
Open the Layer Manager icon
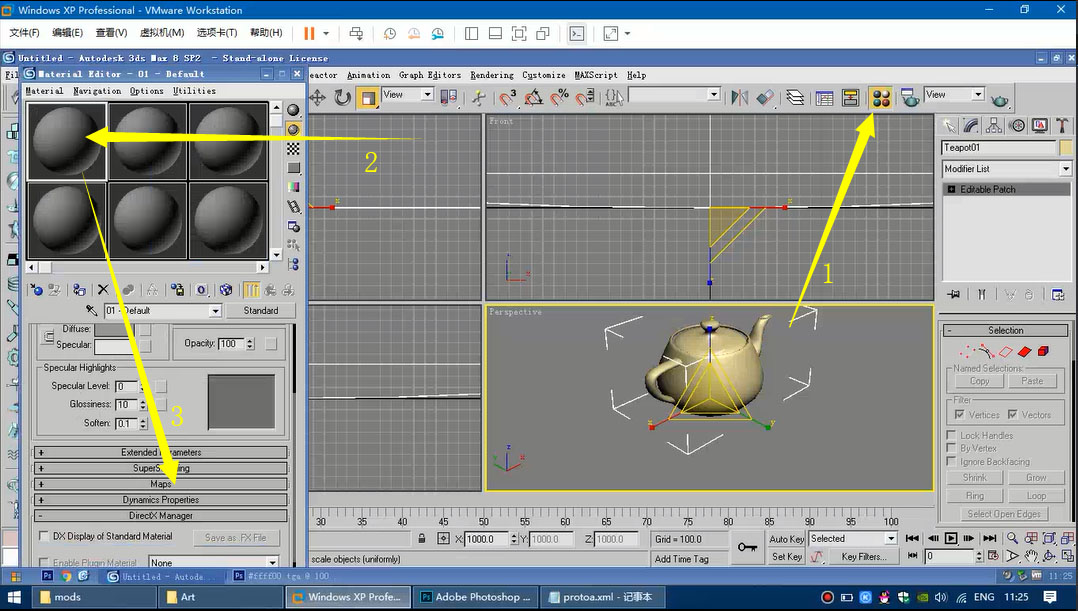click(795, 98)
